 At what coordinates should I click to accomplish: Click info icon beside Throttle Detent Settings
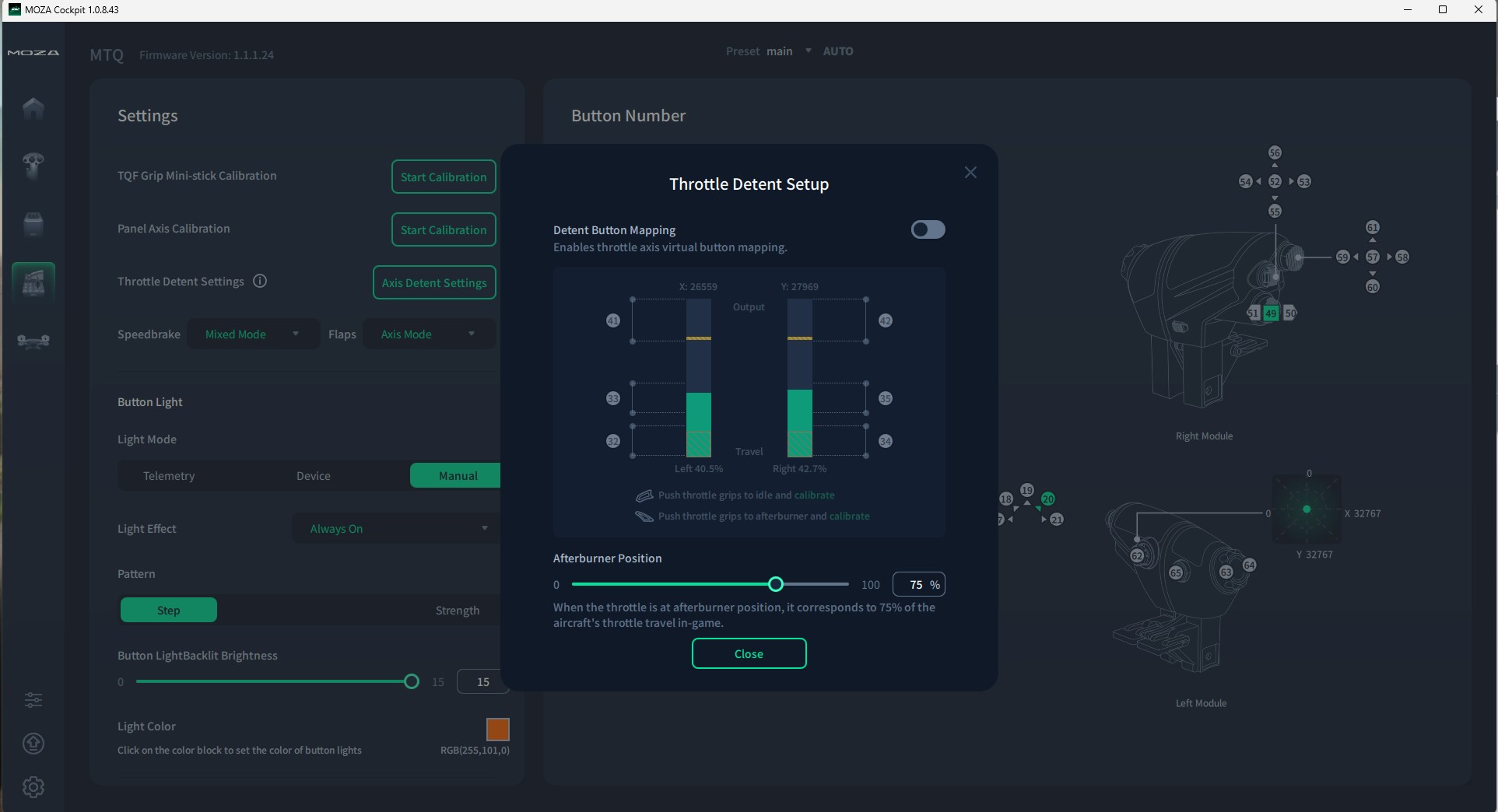pyautogui.click(x=260, y=282)
